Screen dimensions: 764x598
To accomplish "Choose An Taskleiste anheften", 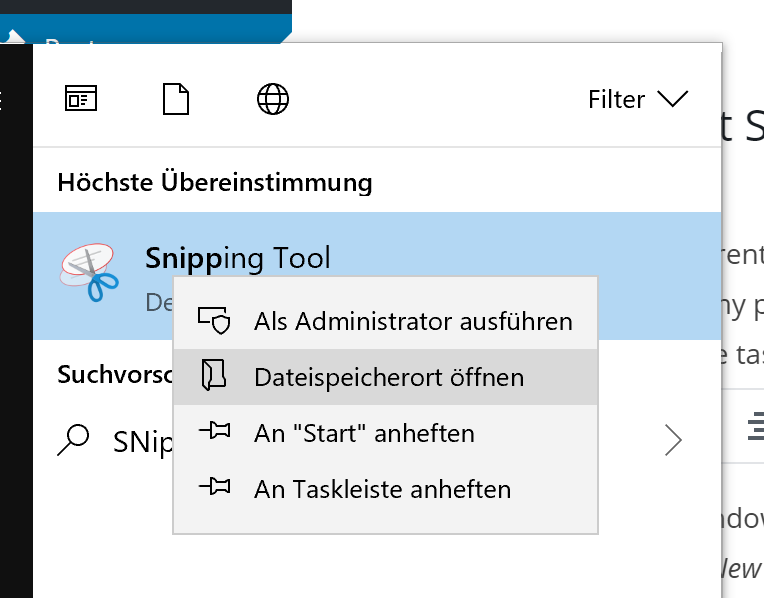I will pyautogui.click(x=385, y=489).
